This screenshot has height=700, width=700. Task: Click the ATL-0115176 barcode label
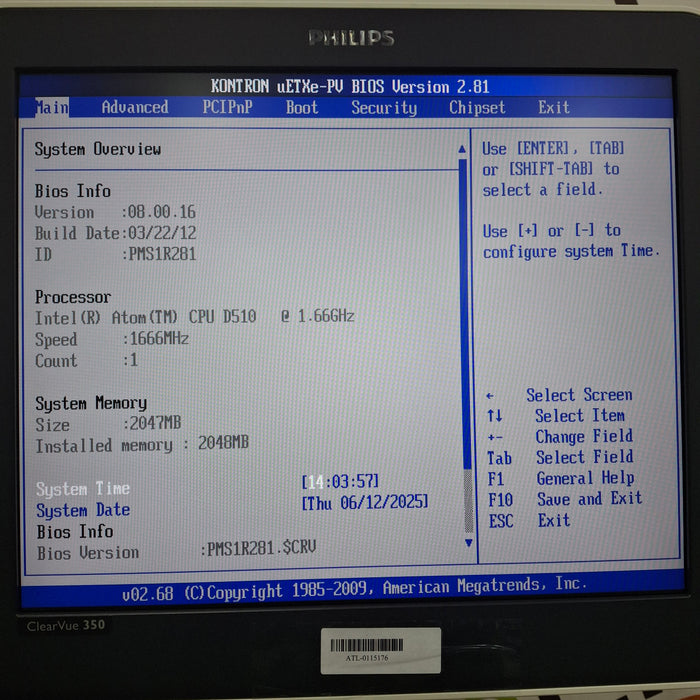point(381,650)
